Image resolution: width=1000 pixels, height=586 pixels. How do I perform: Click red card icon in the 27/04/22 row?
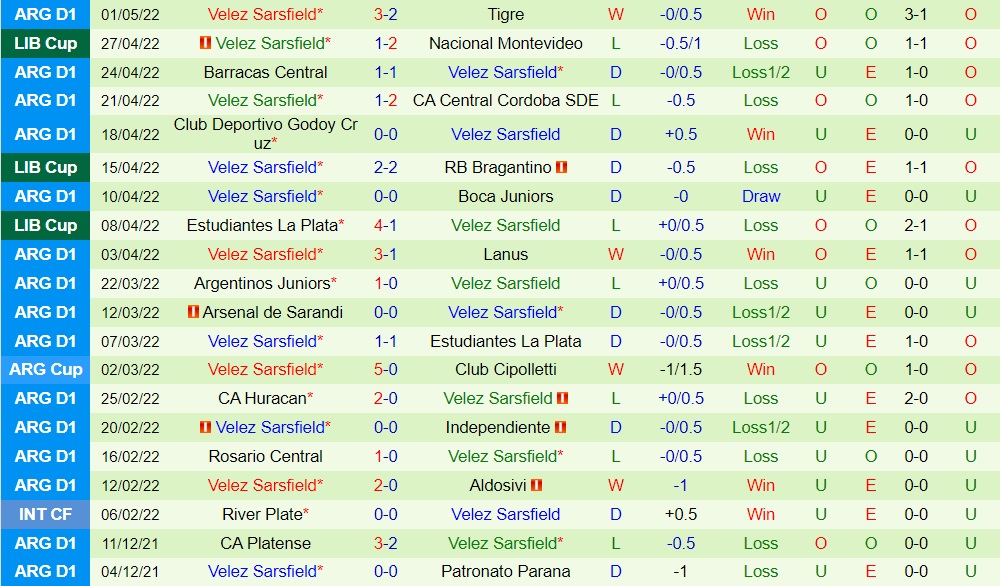tap(206, 43)
